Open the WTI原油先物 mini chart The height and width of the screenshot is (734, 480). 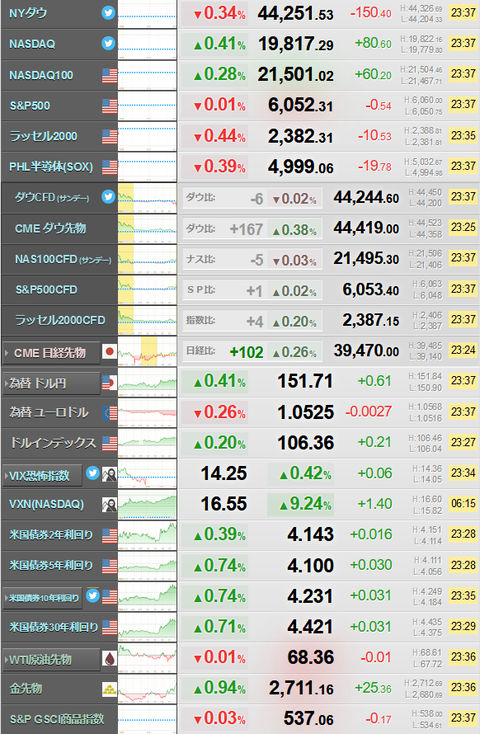pos(147,658)
